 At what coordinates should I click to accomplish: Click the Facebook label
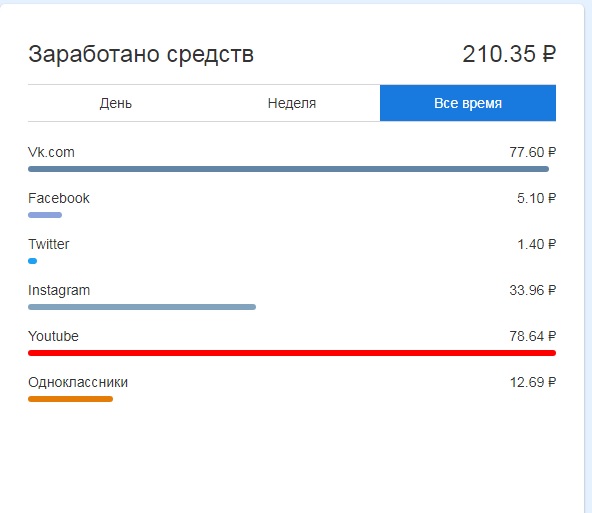59,198
